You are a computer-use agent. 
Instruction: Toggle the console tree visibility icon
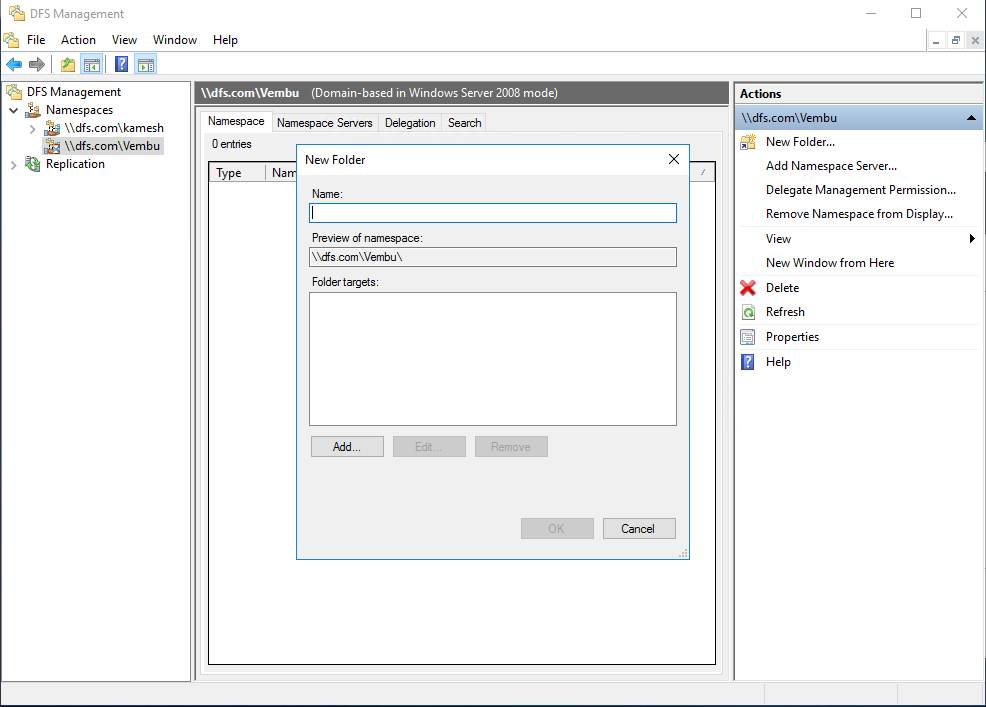pos(92,63)
